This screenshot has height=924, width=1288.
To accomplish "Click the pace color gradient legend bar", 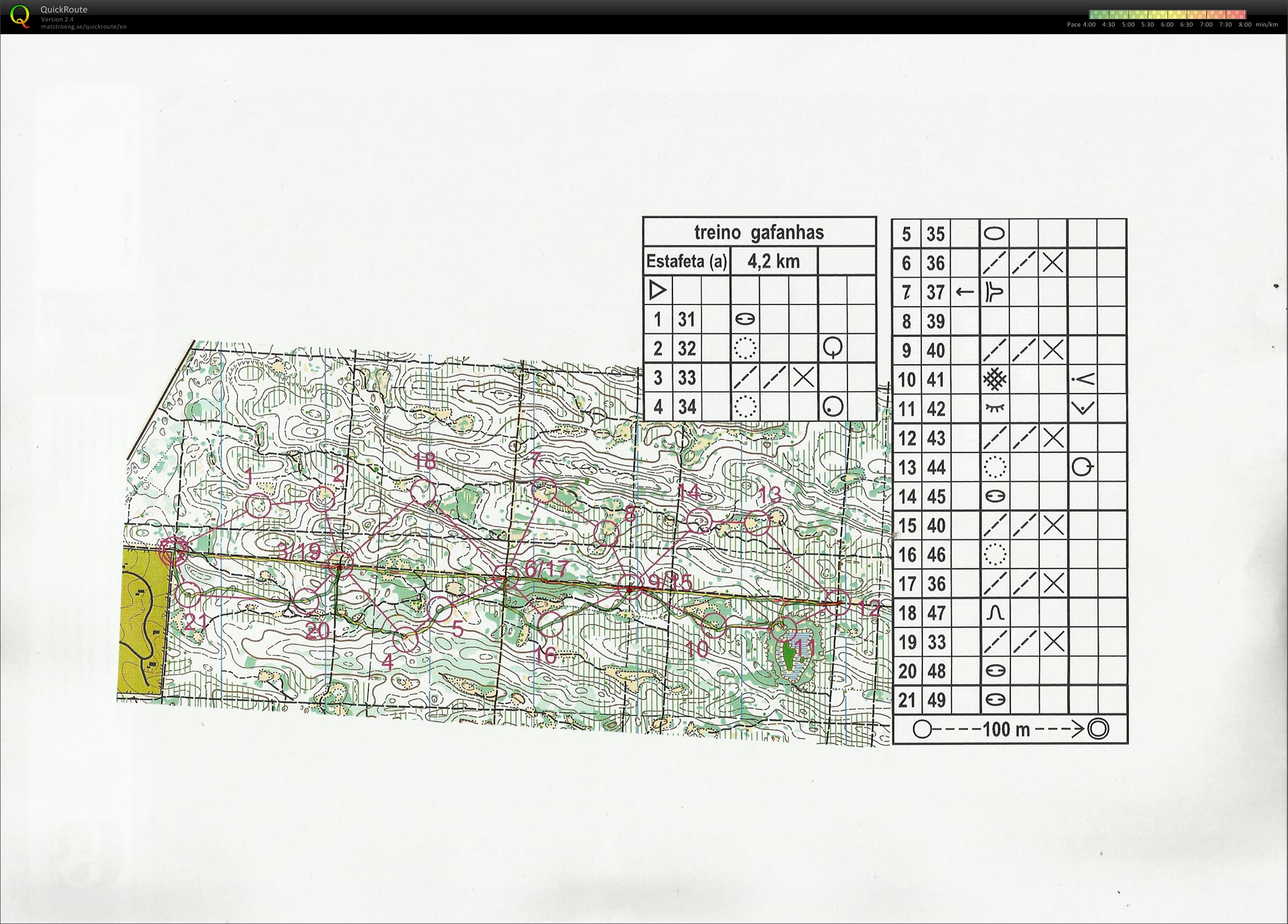I will click(1167, 15).
